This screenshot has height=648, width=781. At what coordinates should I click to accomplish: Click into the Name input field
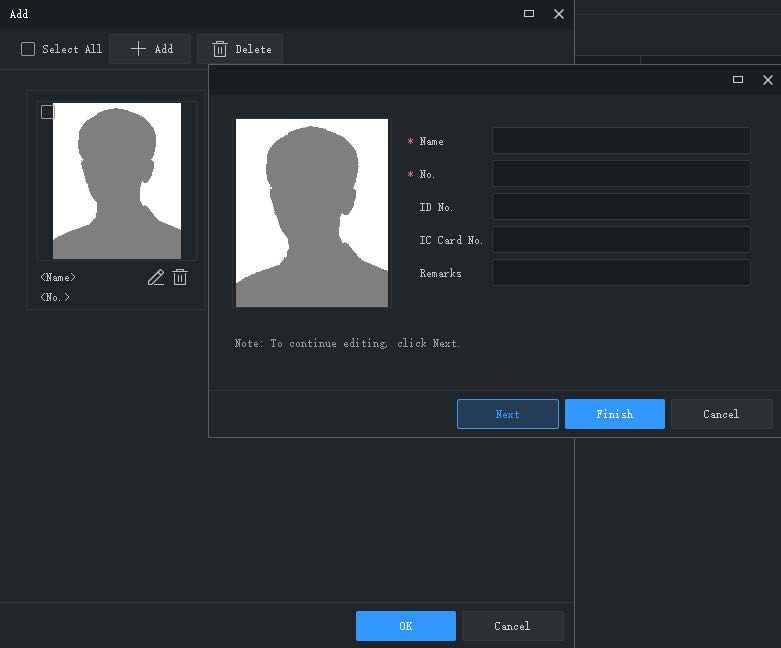(x=621, y=140)
